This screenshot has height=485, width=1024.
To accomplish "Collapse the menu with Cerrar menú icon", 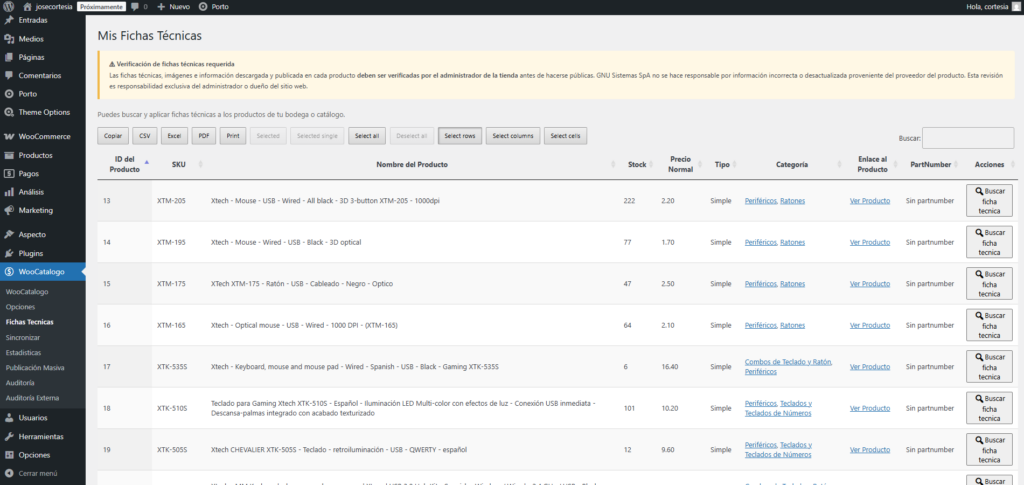I will click(x=9, y=473).
